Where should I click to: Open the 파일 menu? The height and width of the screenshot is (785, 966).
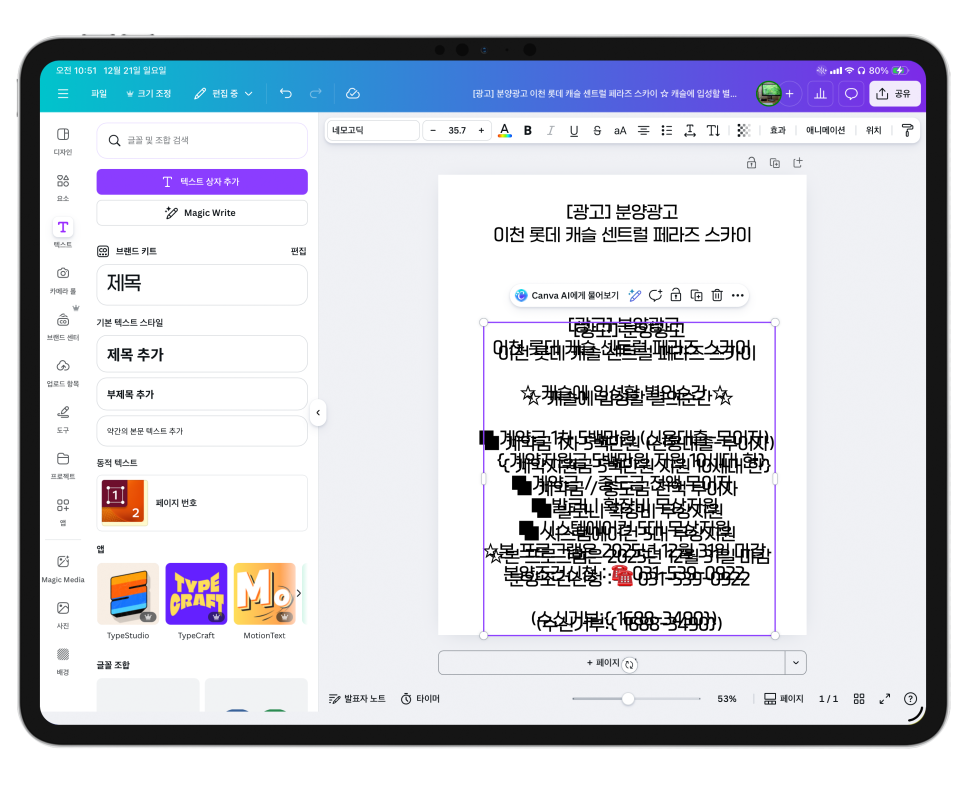pyautogui.click(x=99, y=94)
